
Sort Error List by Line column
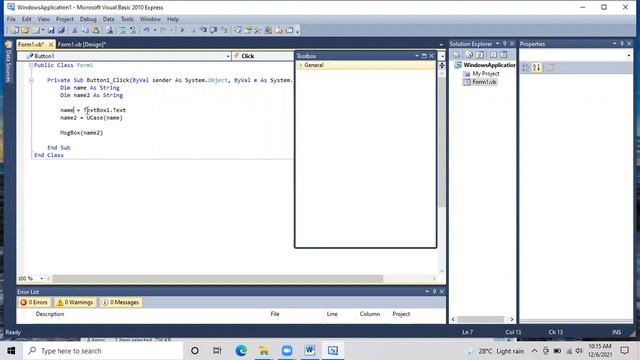[332, 314]
